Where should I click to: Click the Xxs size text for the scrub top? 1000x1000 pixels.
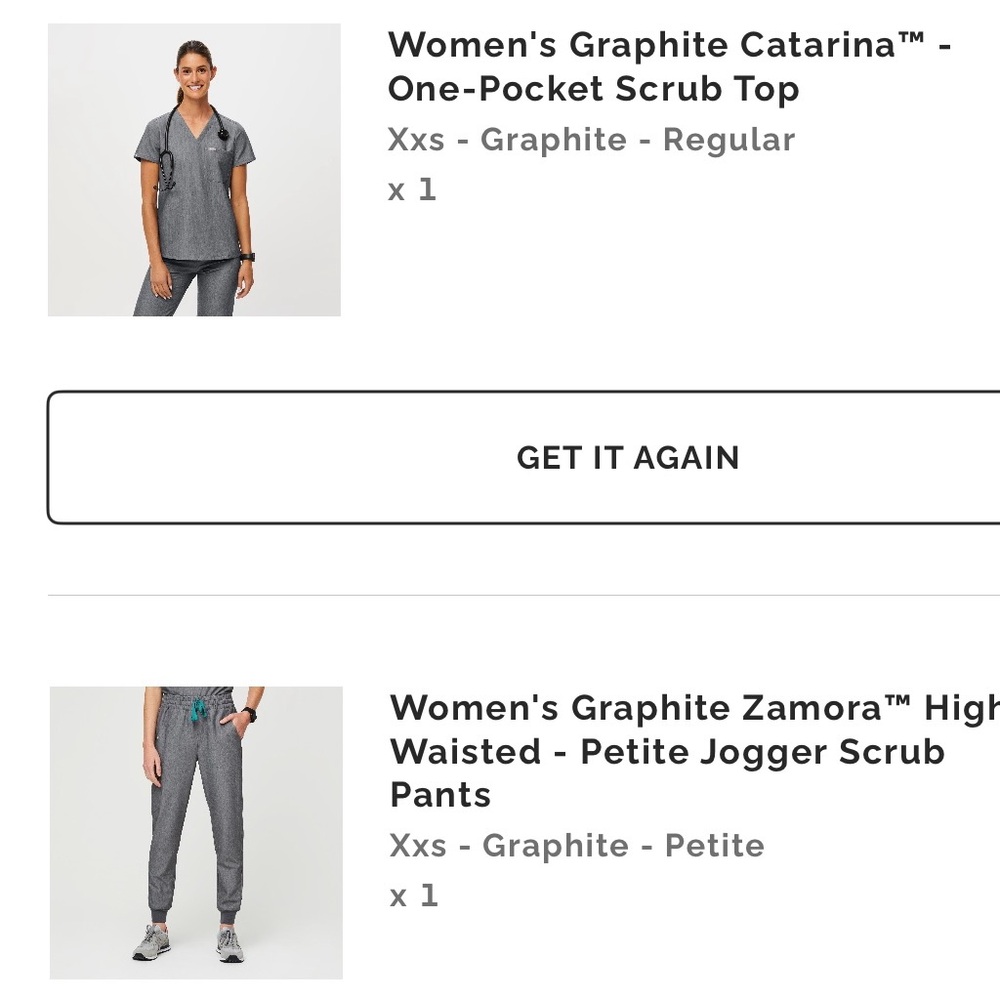[416, 140]
